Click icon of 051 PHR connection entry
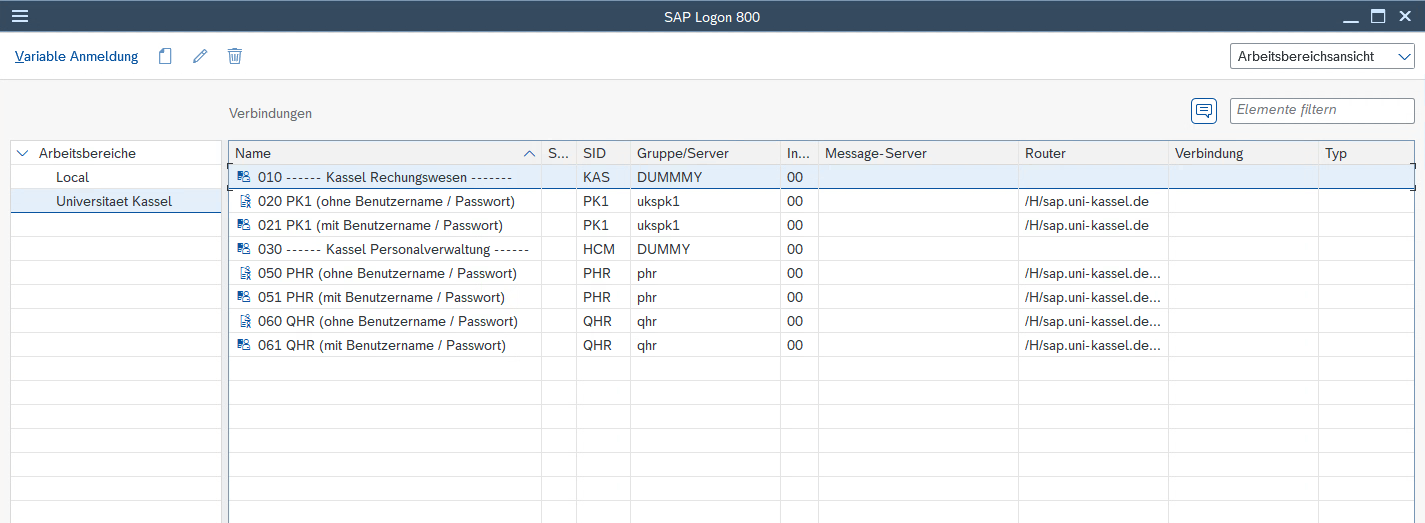1425x523 pixels. click(x=244, y=297)
